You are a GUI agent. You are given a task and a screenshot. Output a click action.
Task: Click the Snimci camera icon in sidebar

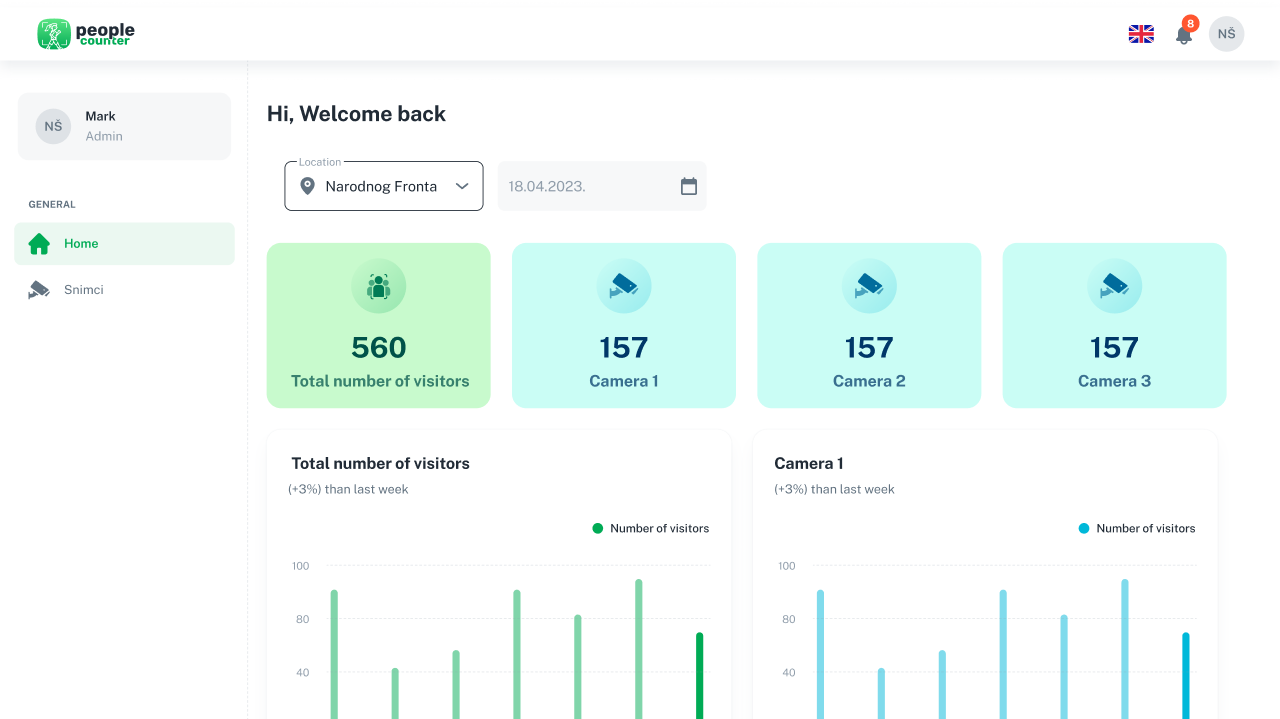pos(39,290)
